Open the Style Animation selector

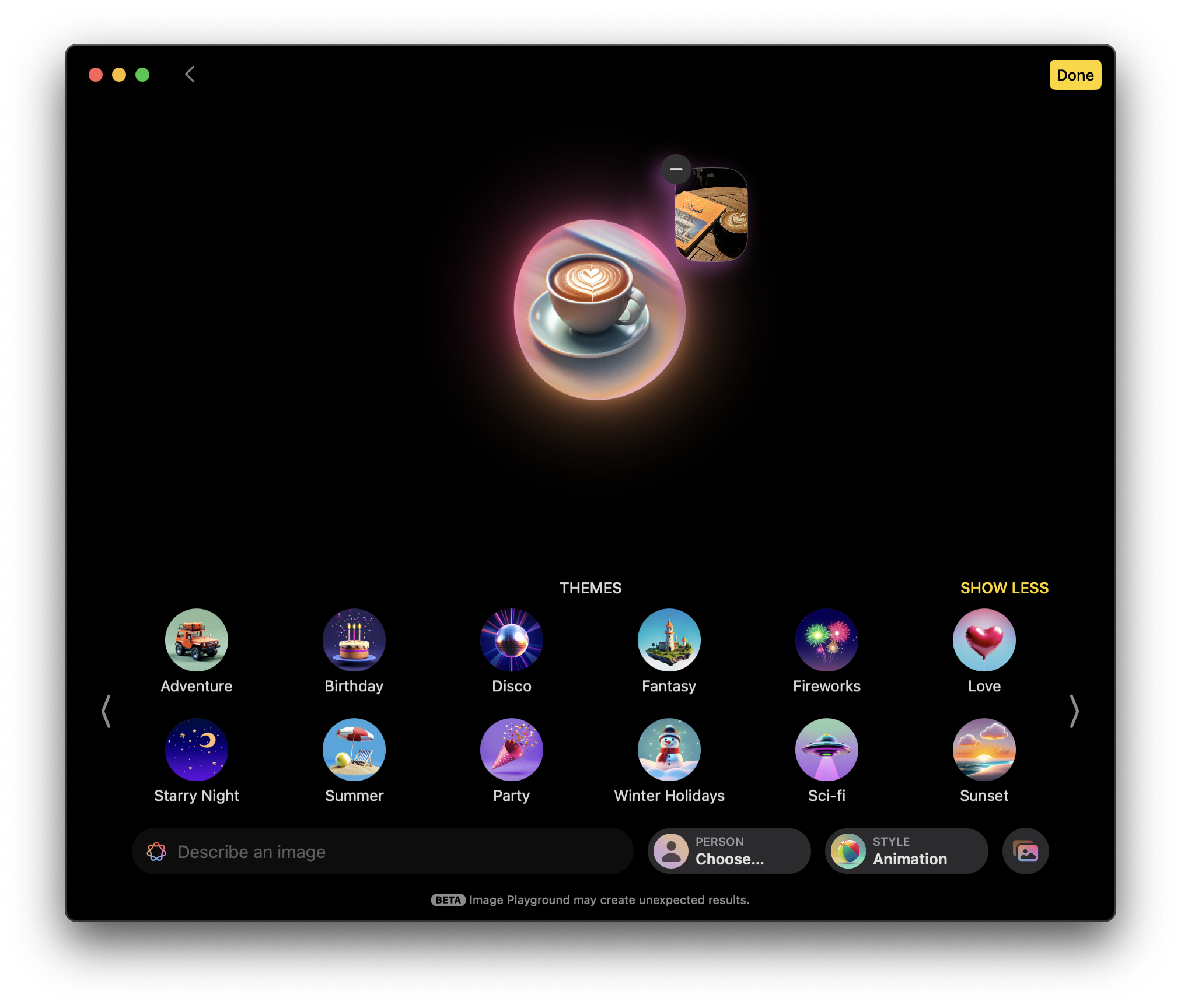click(906, 851)
